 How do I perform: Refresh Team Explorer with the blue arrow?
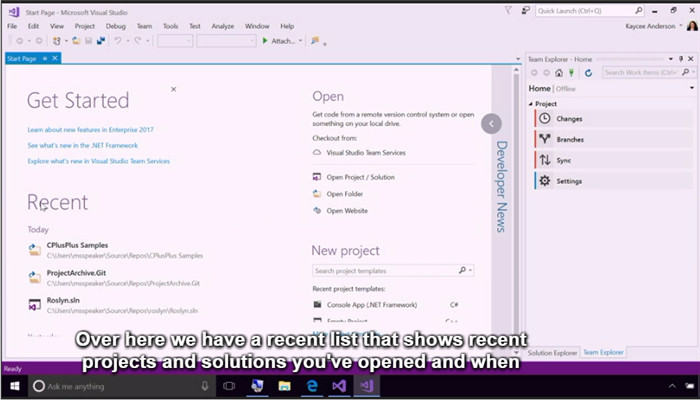pyautogui.click(x=588, y=73)
